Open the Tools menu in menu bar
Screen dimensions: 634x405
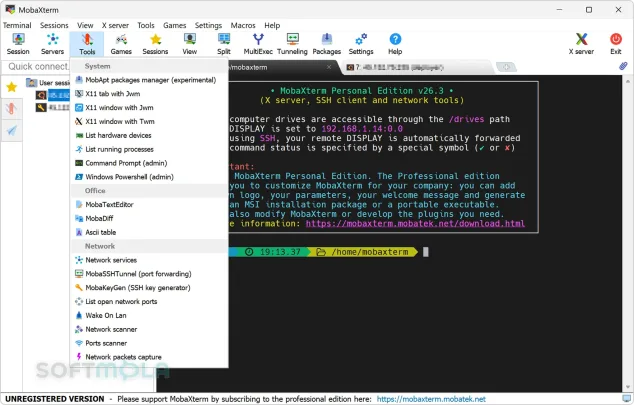coord(146,25)
